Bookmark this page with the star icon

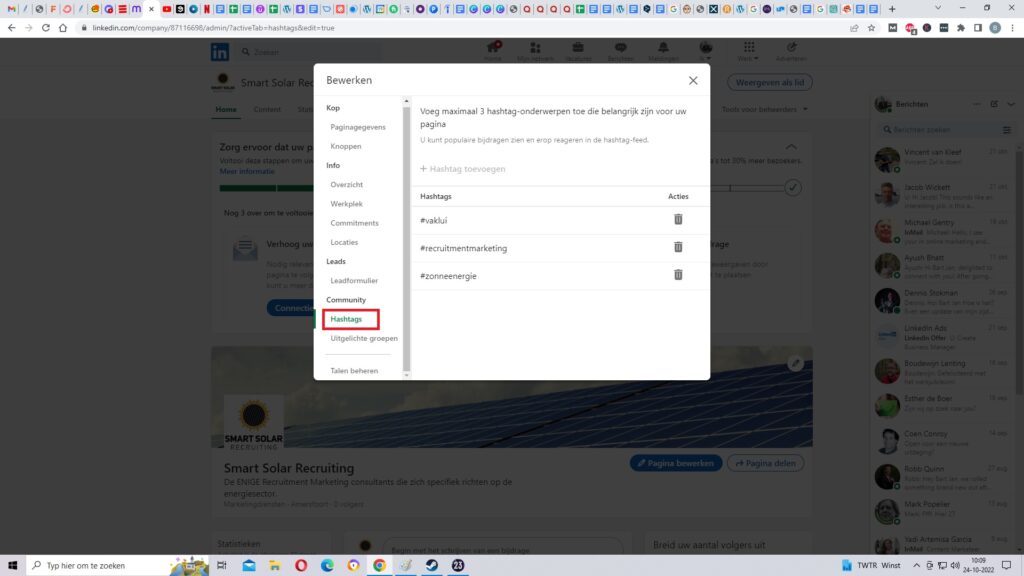pyautogui.click(x=871, y=28)
